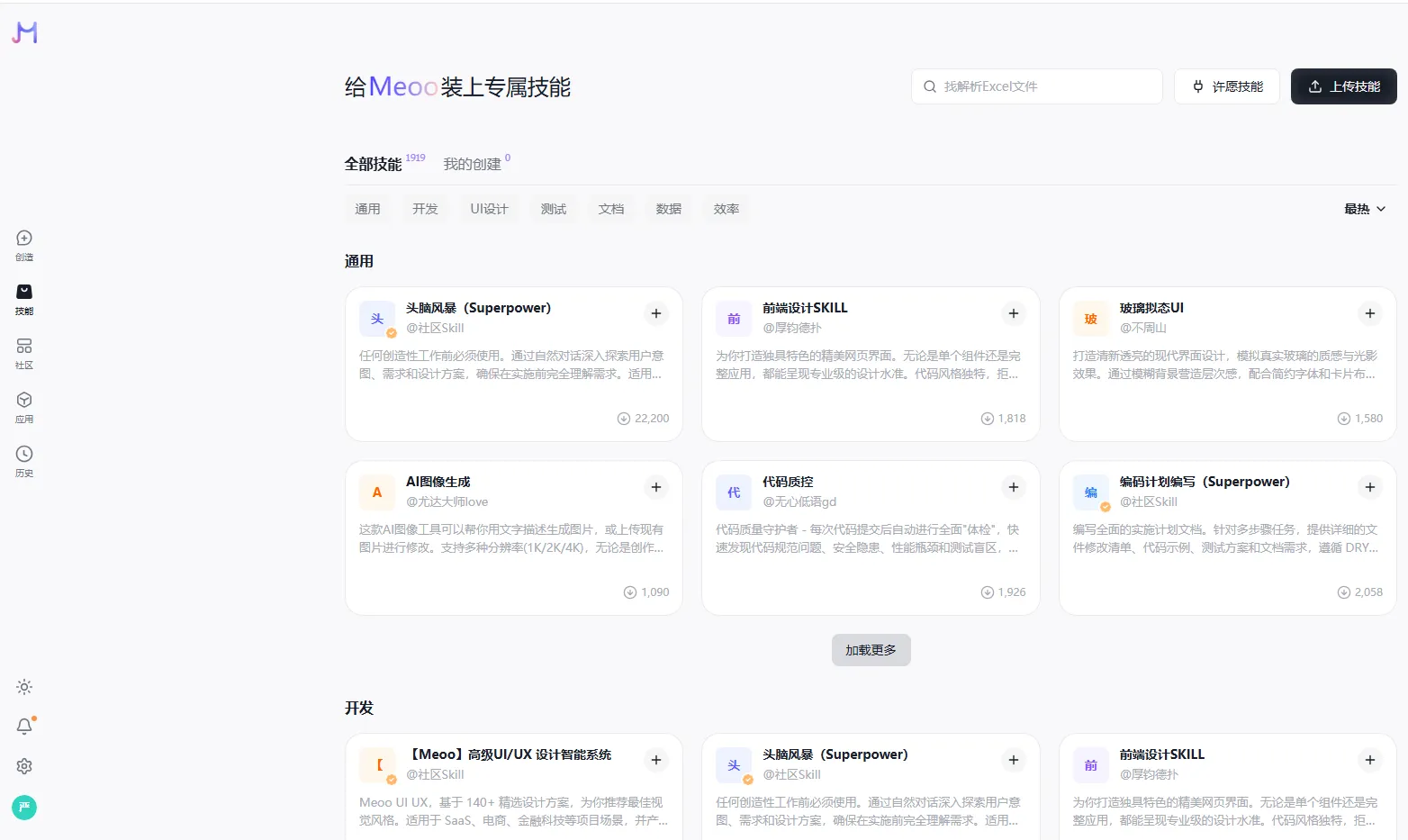The height and width of the screenshot is (840, 1408).
Task: Click the 代码质控 card avatar icon
Action: 734,492
